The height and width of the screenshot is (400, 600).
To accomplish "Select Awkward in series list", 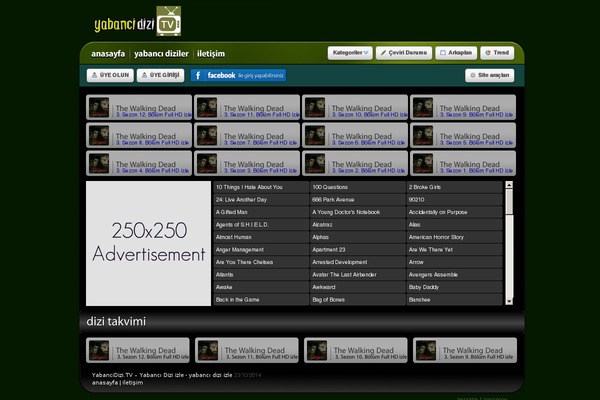I will click(x=358, y=287).
